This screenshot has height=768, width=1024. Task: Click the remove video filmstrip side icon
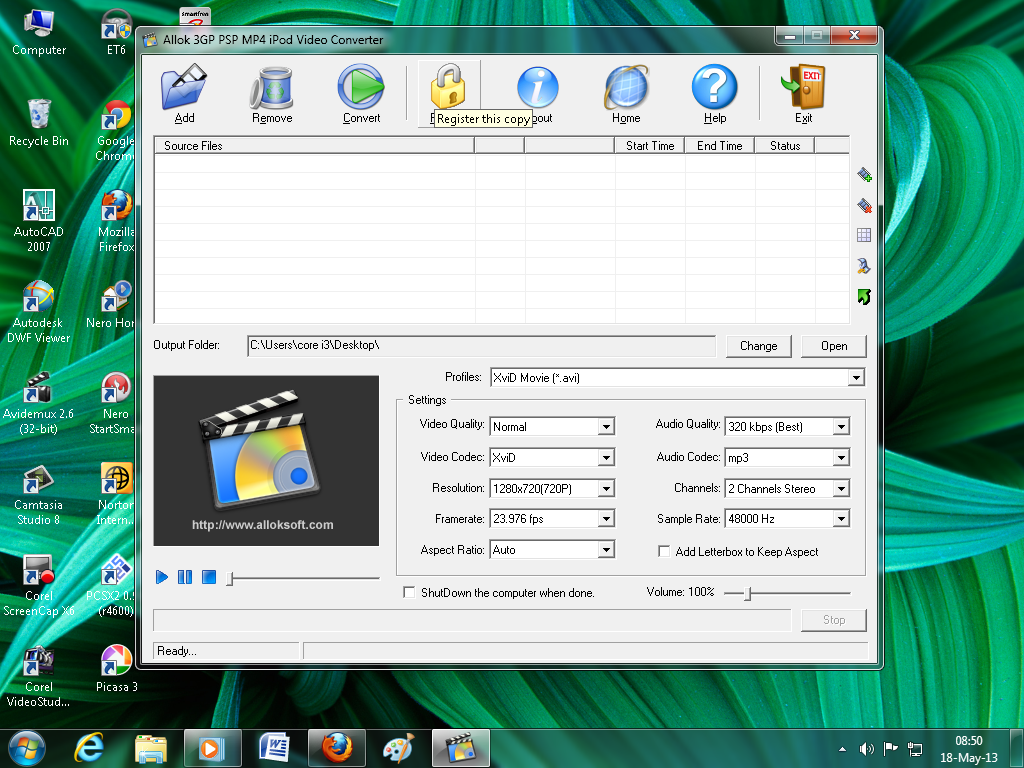pyautogui.click(x=864, y=205)
